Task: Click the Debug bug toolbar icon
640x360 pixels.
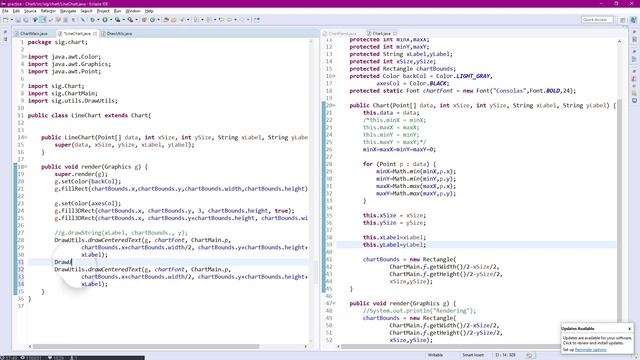Action: (x=93, y=20)
